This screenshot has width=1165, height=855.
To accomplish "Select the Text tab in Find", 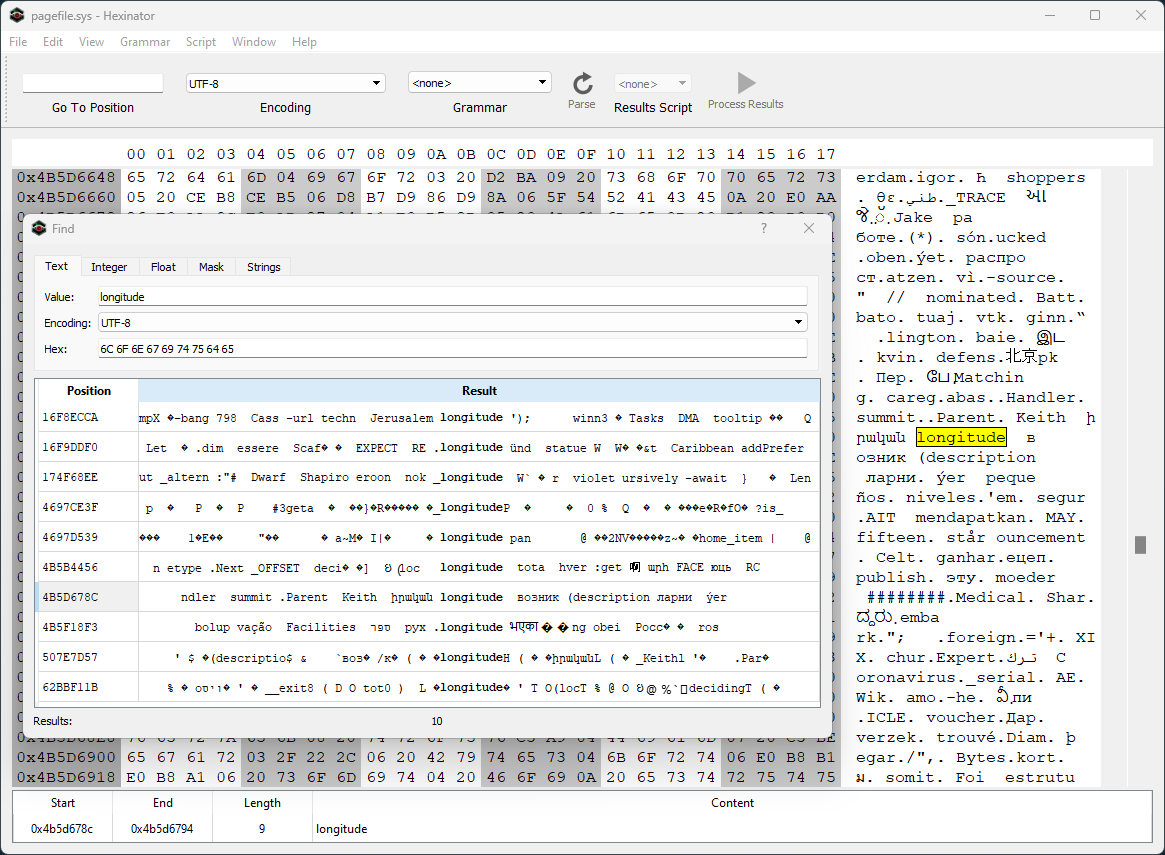I will (56, 266).
